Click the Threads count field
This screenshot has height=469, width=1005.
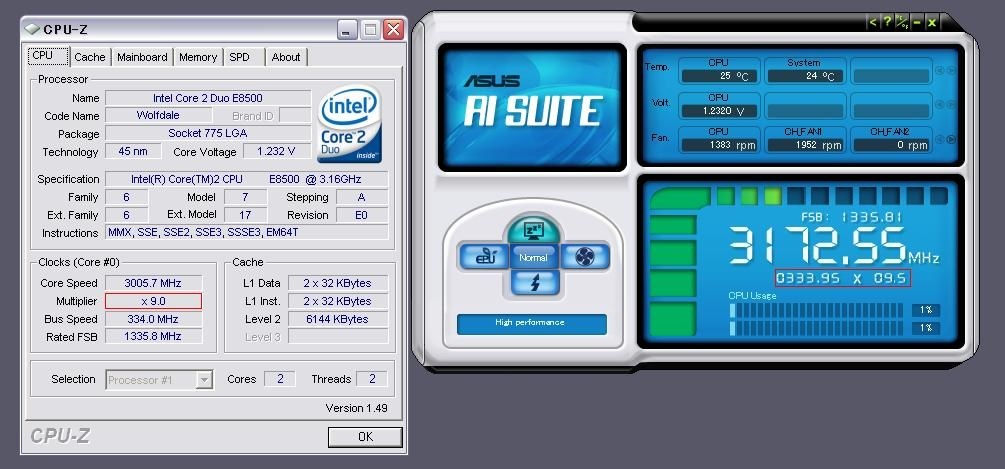coord(372,379)
